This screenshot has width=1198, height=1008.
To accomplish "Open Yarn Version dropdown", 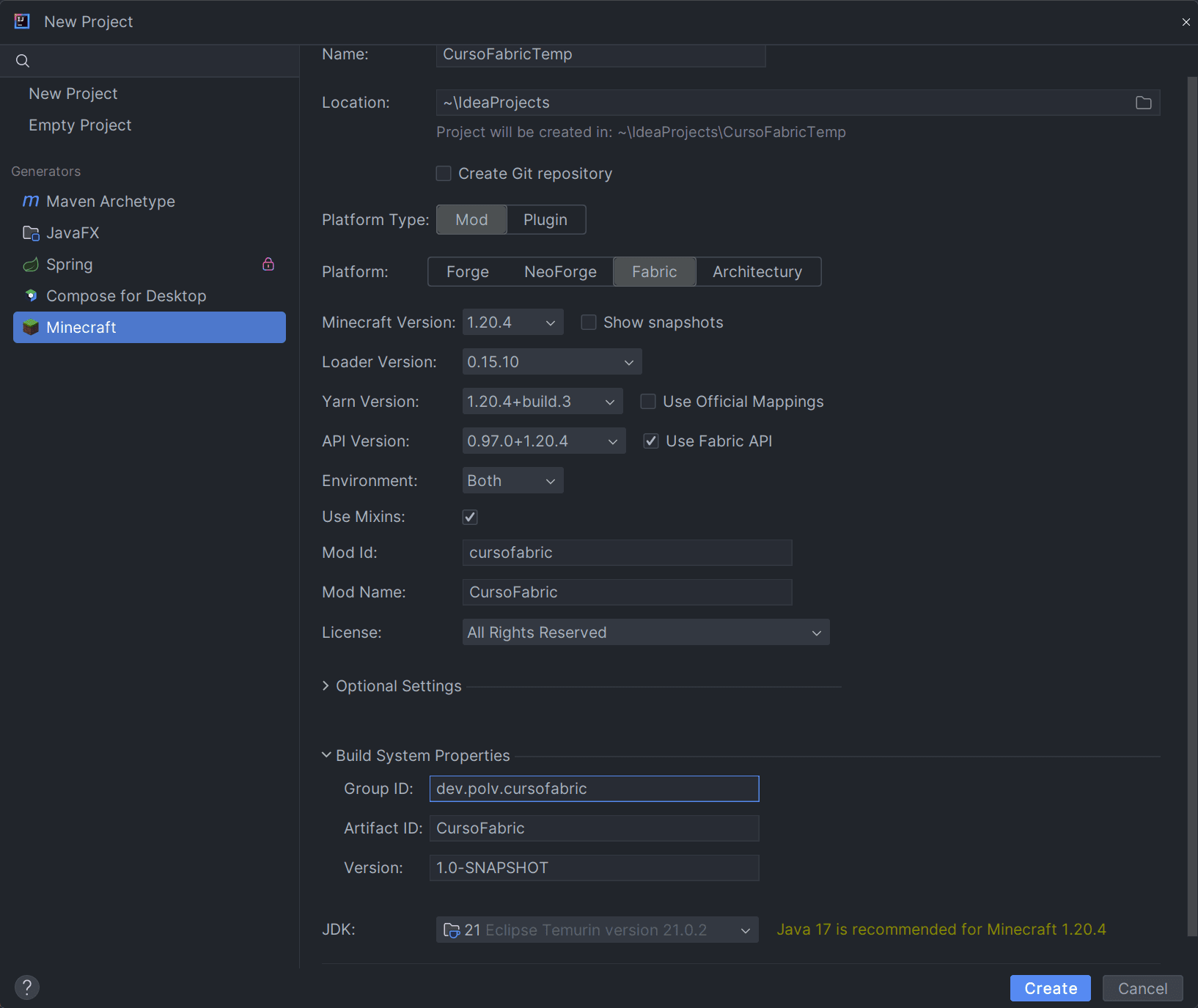I will coord(543,402).
